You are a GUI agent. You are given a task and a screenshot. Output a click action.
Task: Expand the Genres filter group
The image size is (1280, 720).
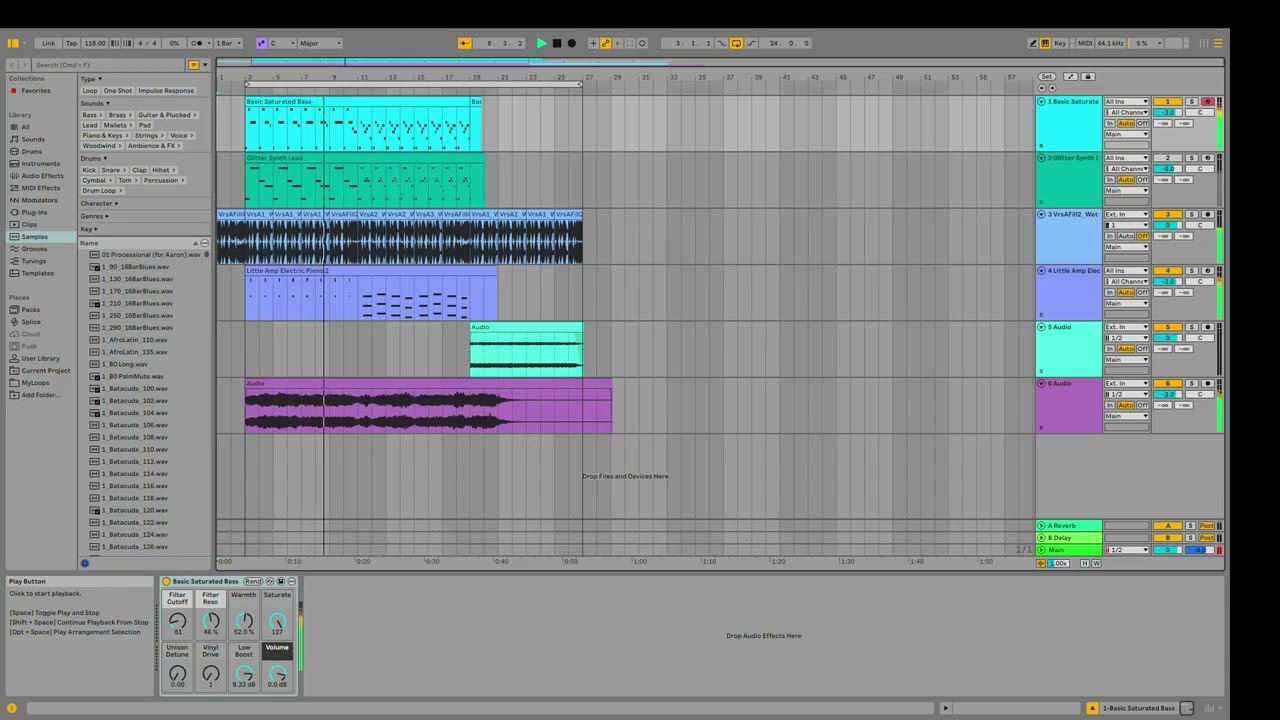[94, 216]
